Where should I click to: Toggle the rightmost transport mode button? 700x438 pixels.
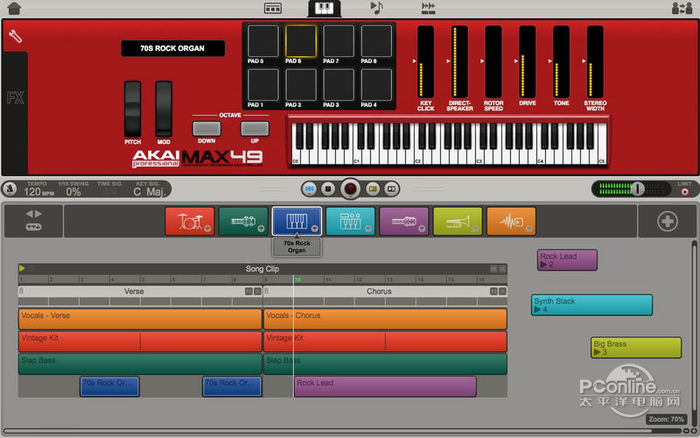(392, 189)
